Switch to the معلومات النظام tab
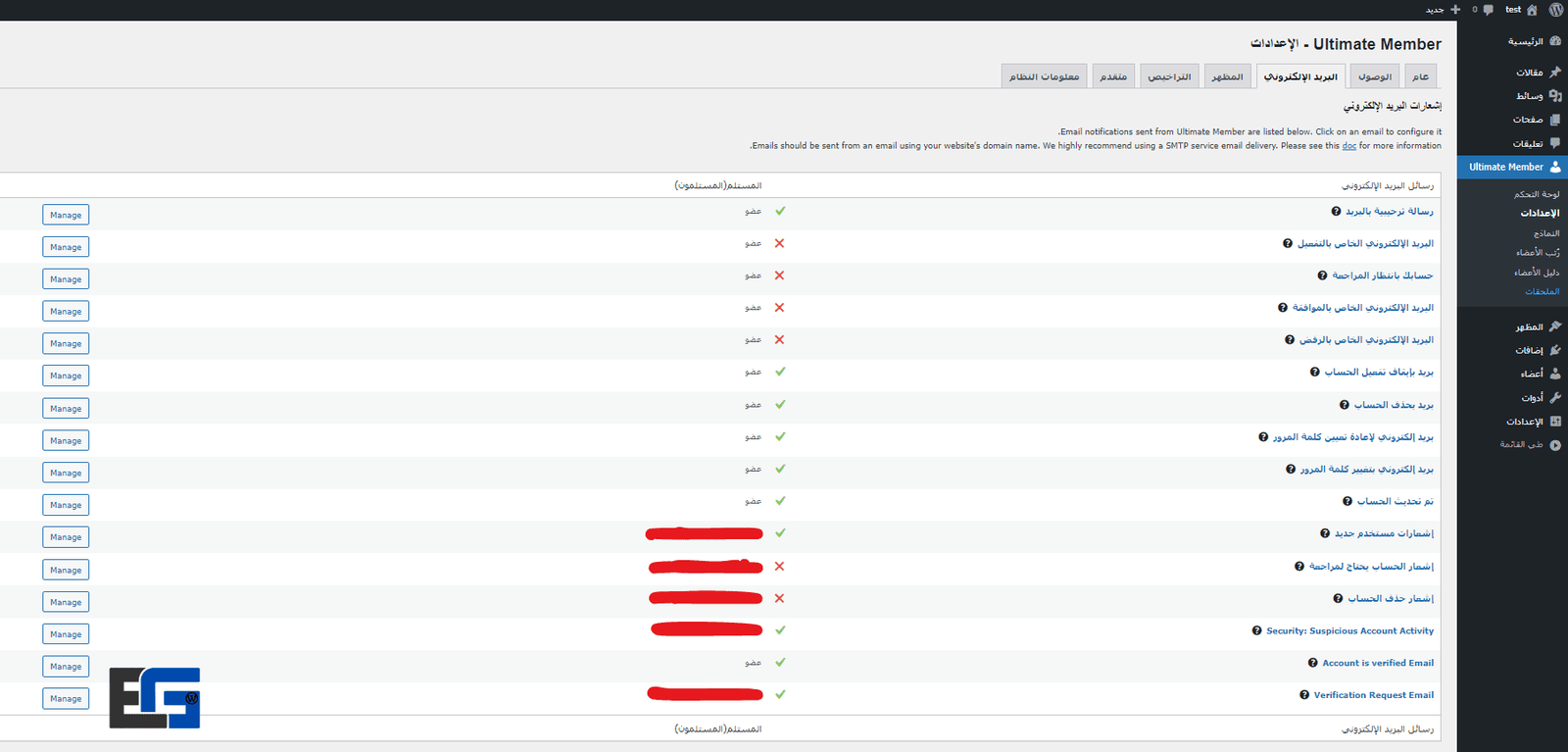The height and width of the screenshot is (752, 1568). point(1044,76)
